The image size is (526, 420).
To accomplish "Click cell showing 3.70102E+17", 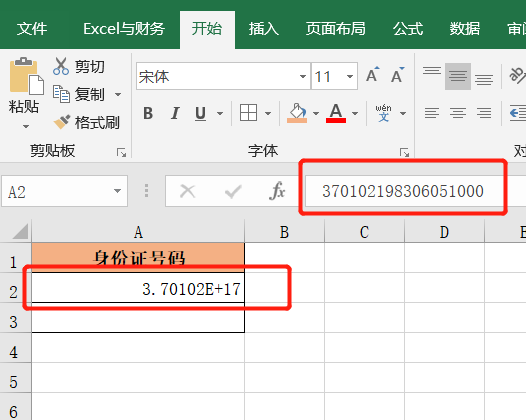I will pyautogui.click(x=138, y=288).
